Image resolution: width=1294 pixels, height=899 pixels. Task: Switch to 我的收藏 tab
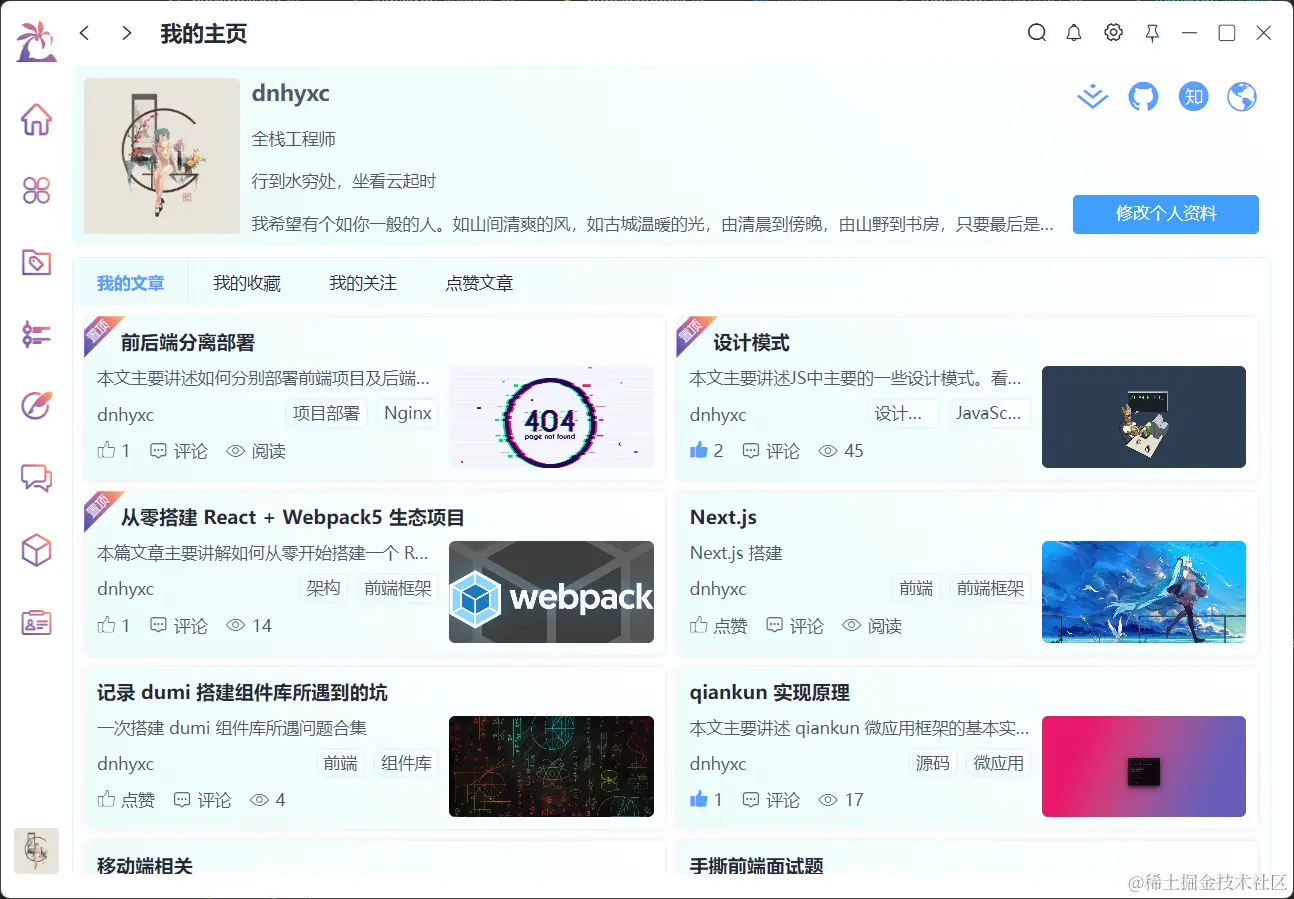(x=247, y=284)
